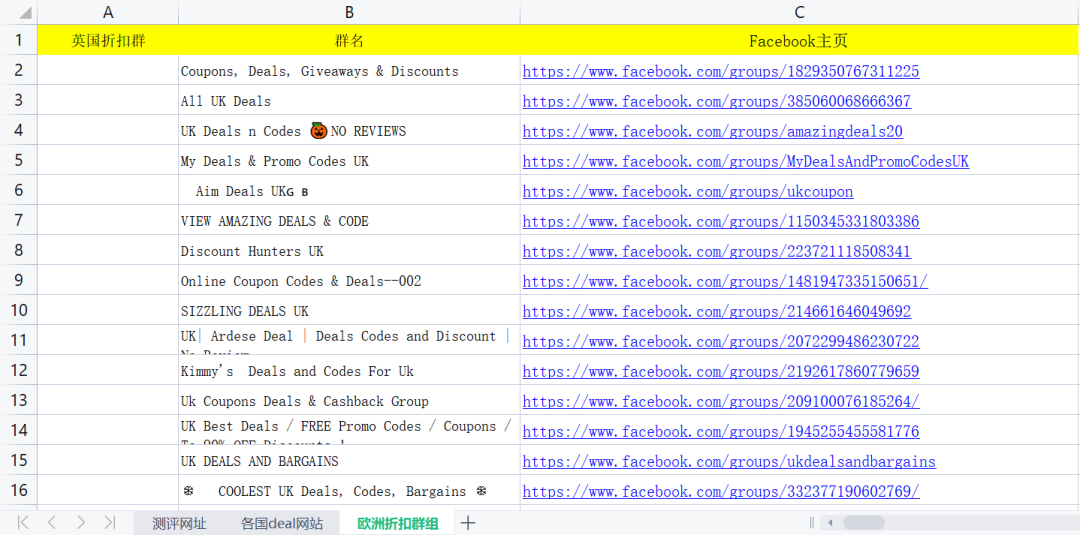Go to previous sheet arrow
1080x535 pixels.
pyautogui.click(x=52, y=523)
